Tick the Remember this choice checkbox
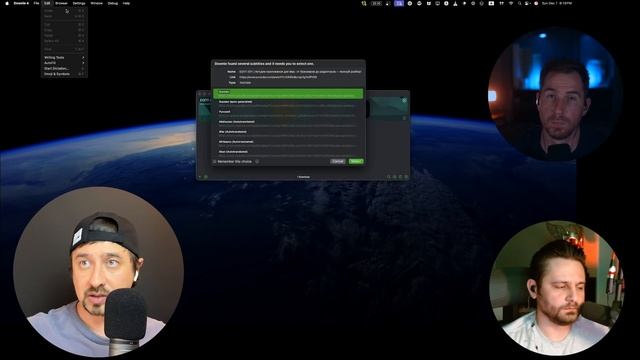Viewport: 640px width, 360px height. tap(215, 162)
